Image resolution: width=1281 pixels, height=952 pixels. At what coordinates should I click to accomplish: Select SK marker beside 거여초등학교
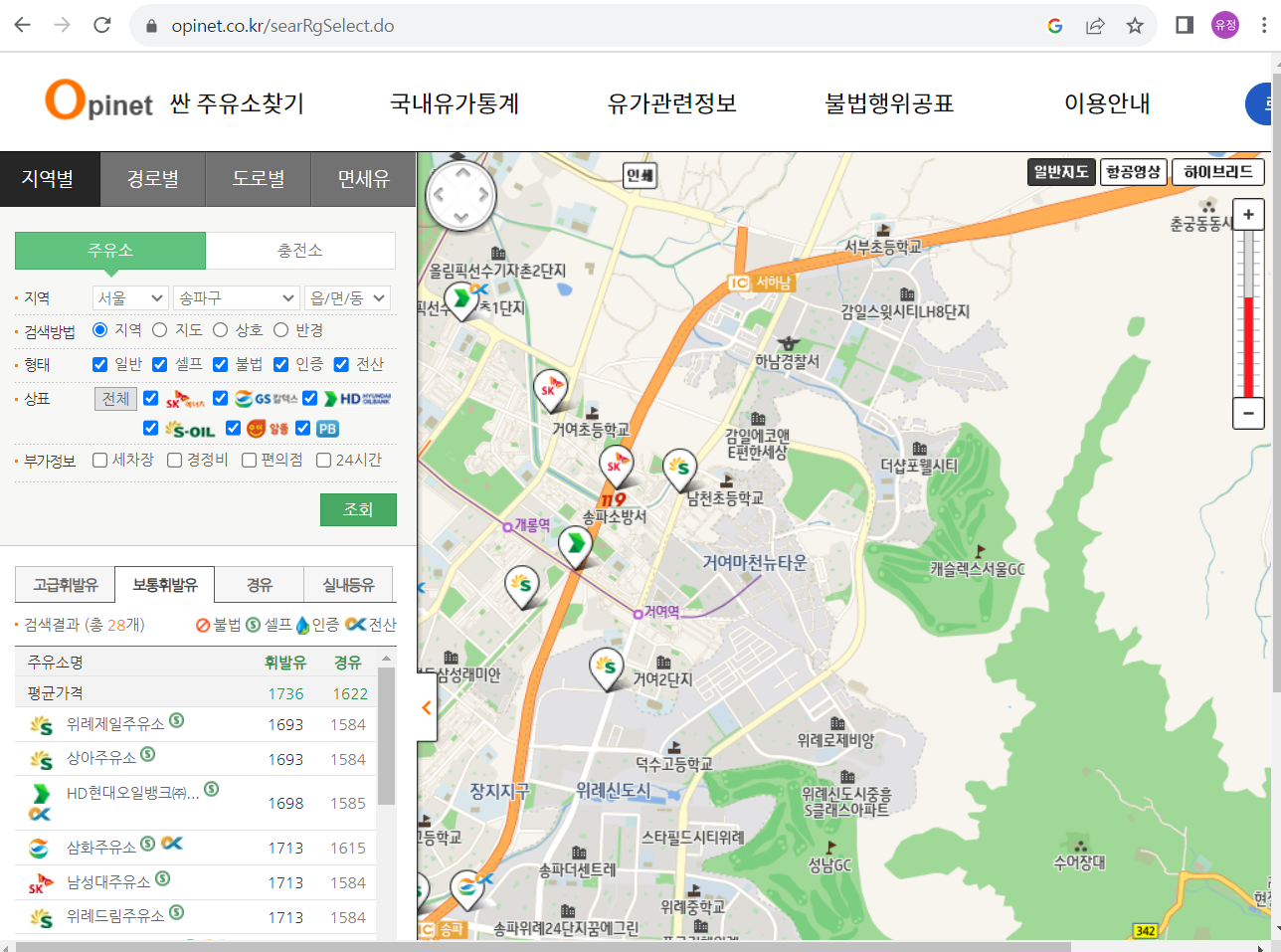(549, 390)
